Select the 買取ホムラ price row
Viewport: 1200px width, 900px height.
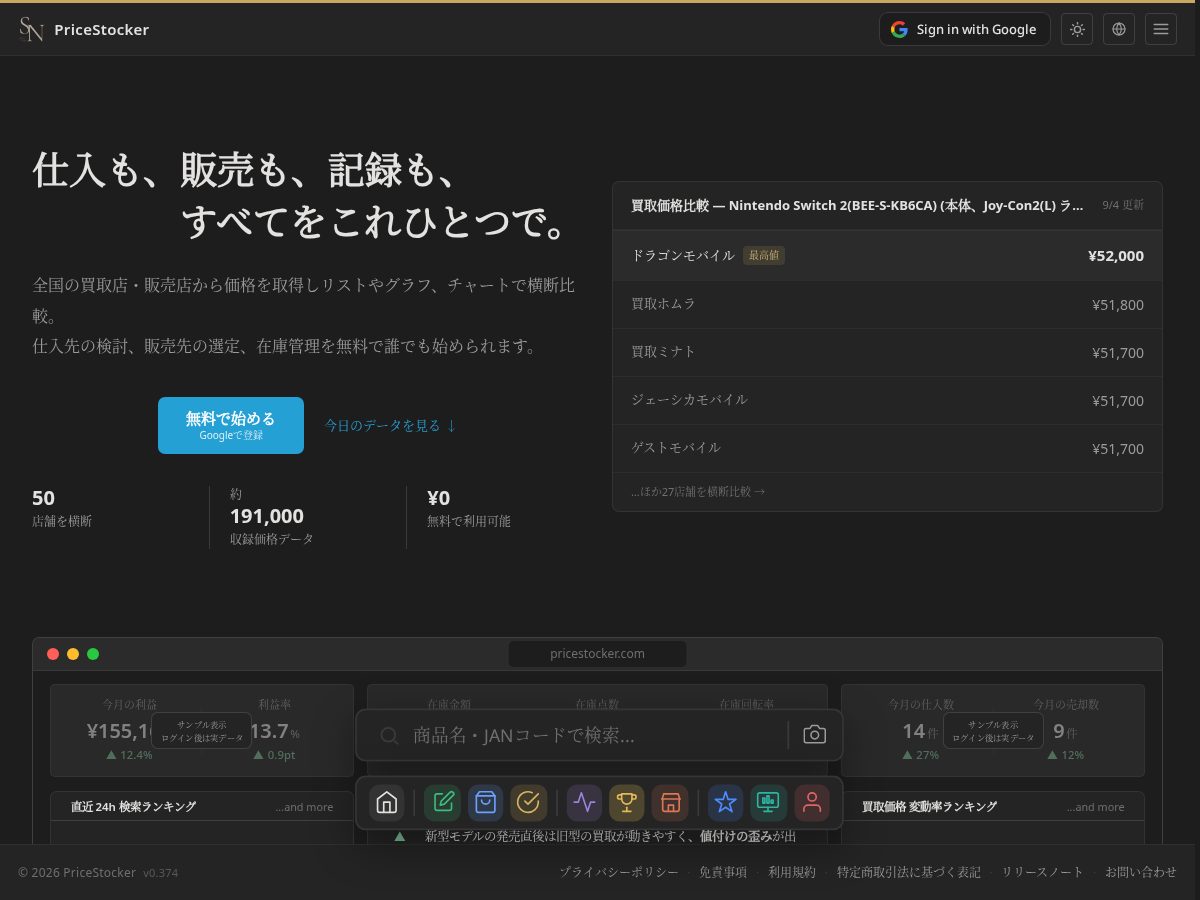[x=887, y=304]
